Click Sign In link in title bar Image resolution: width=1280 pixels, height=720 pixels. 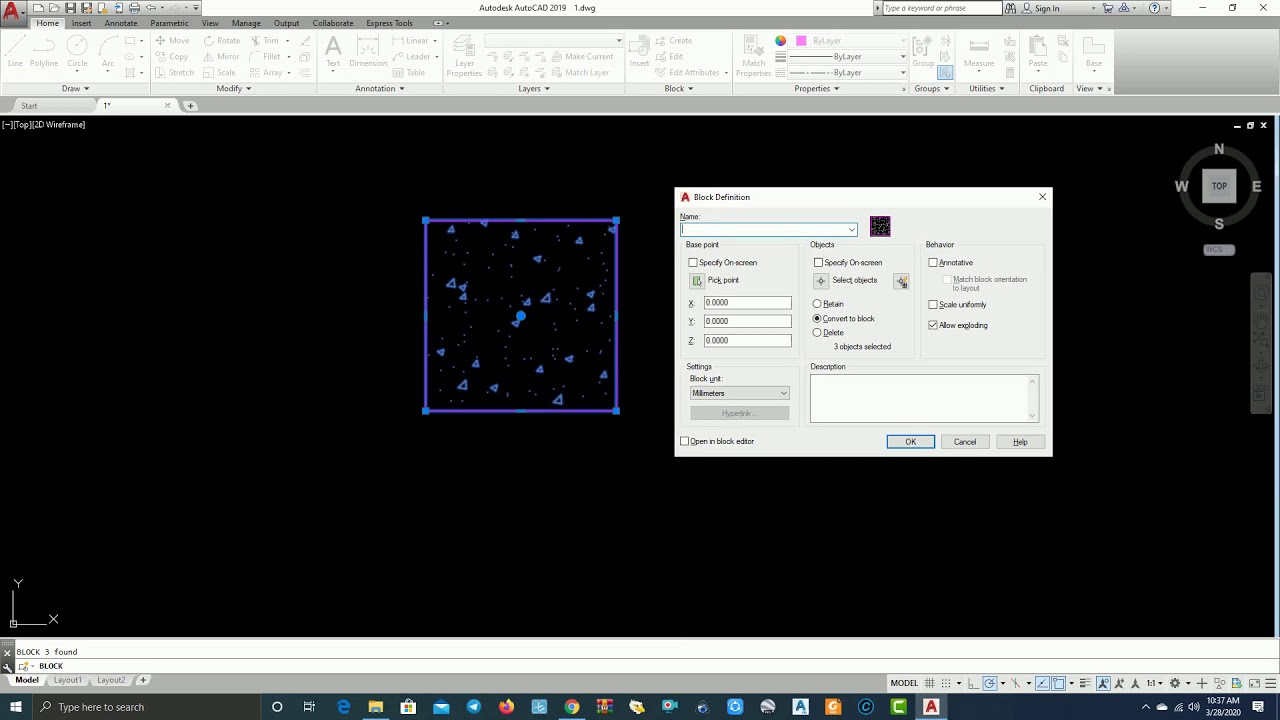click(1047, 8)
